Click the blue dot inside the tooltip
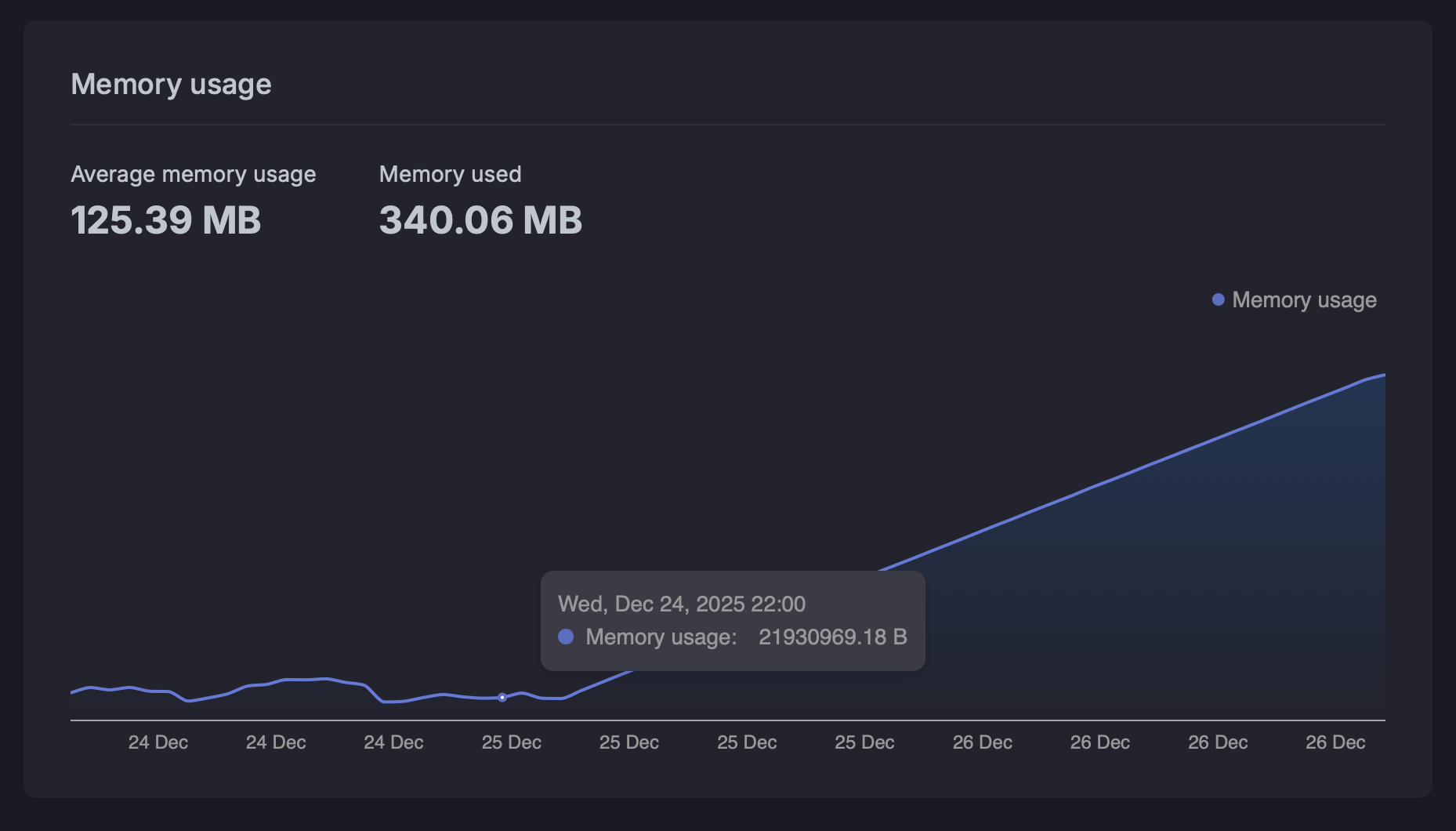Image resolution: width=1456 pixels, height=831 pixels. (566, 637)
